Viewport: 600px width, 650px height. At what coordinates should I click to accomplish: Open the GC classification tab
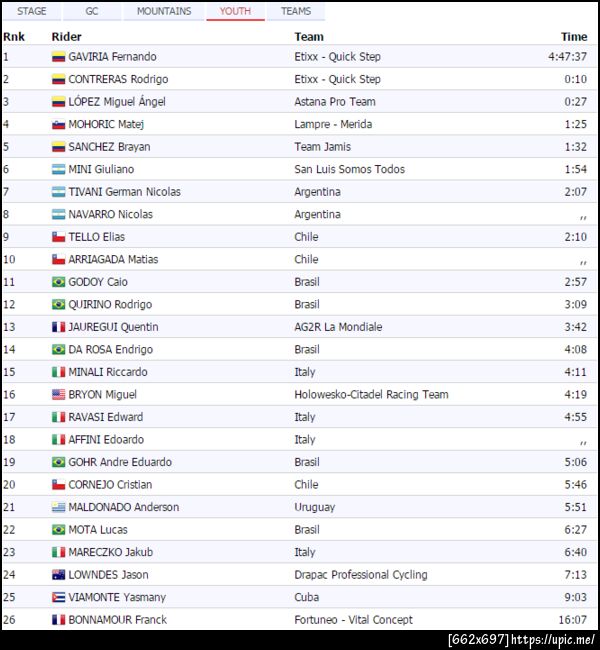pyautogui.click(x=91, y=11)
